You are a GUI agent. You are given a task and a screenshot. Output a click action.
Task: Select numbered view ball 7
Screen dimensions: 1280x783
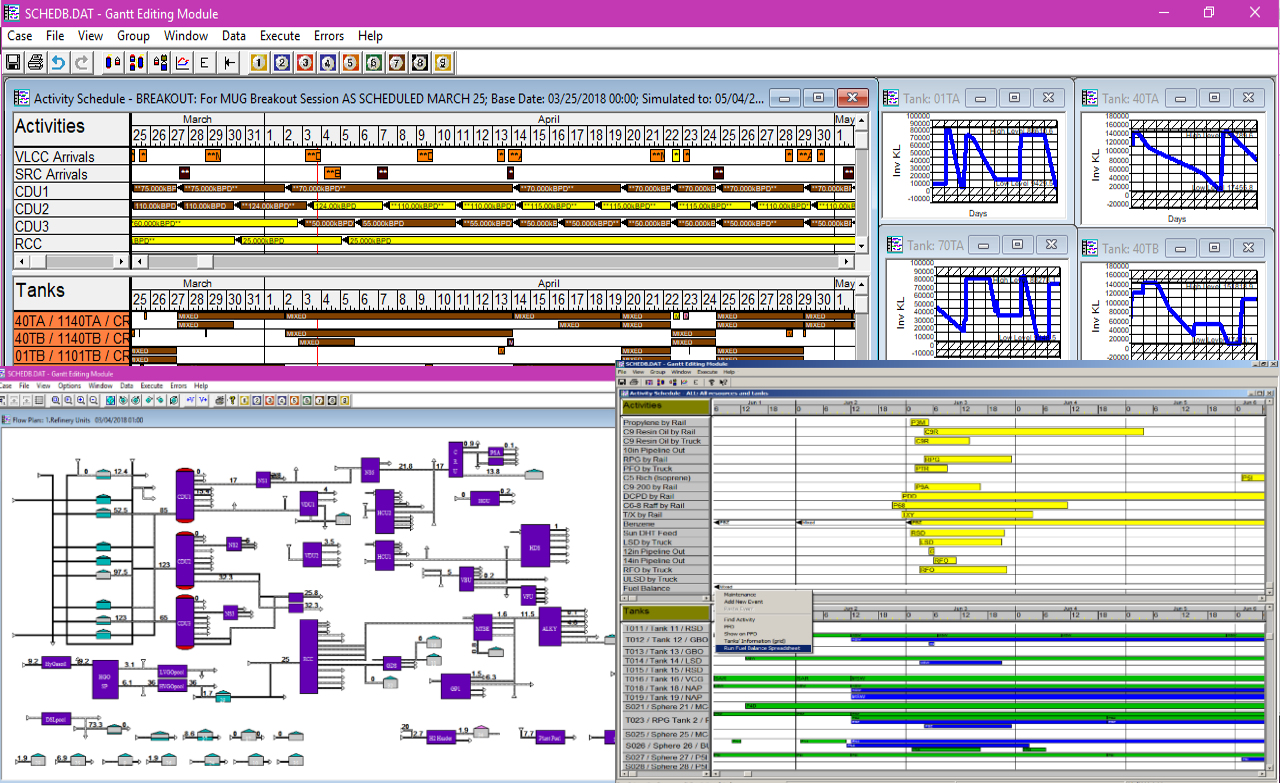tap(397, 62)
